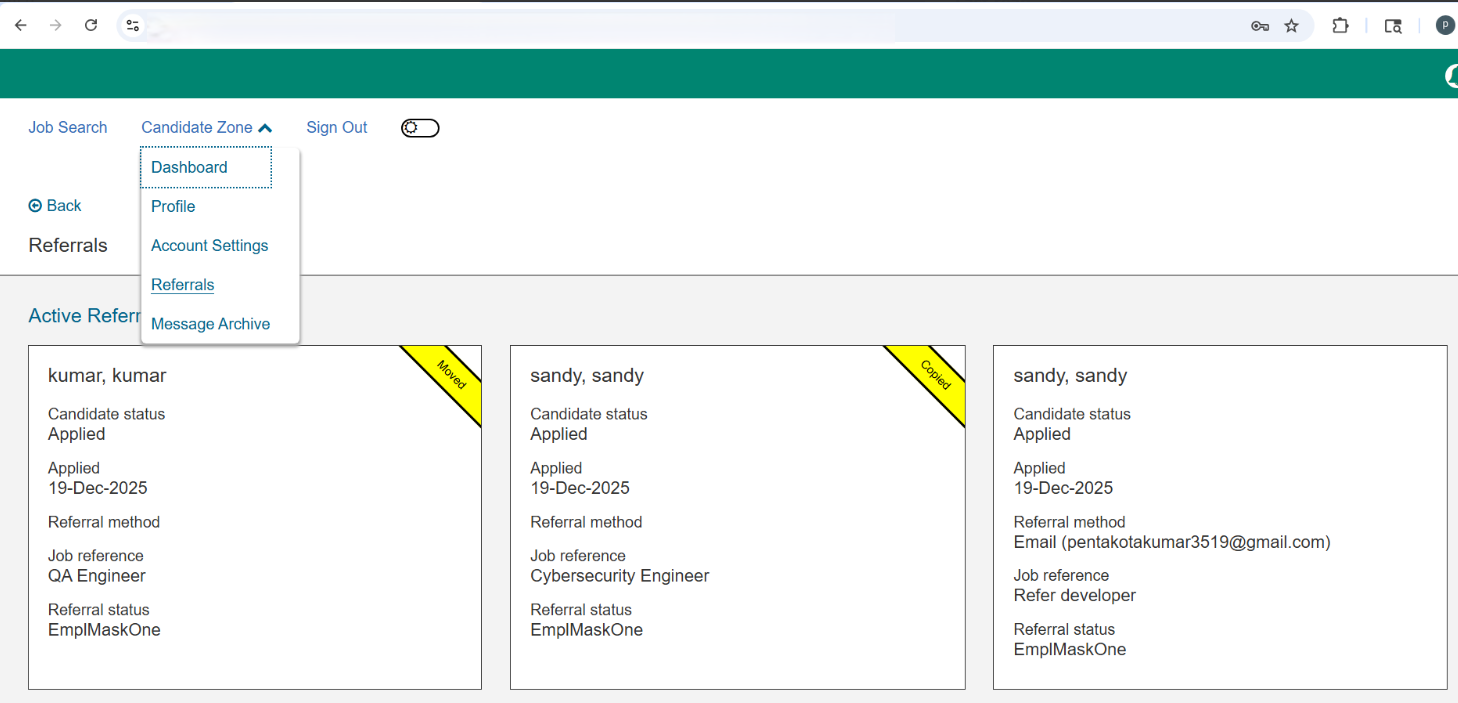Click the tab search icon beside extensions
The image size is (1458, 703).
coord(1392,26)
